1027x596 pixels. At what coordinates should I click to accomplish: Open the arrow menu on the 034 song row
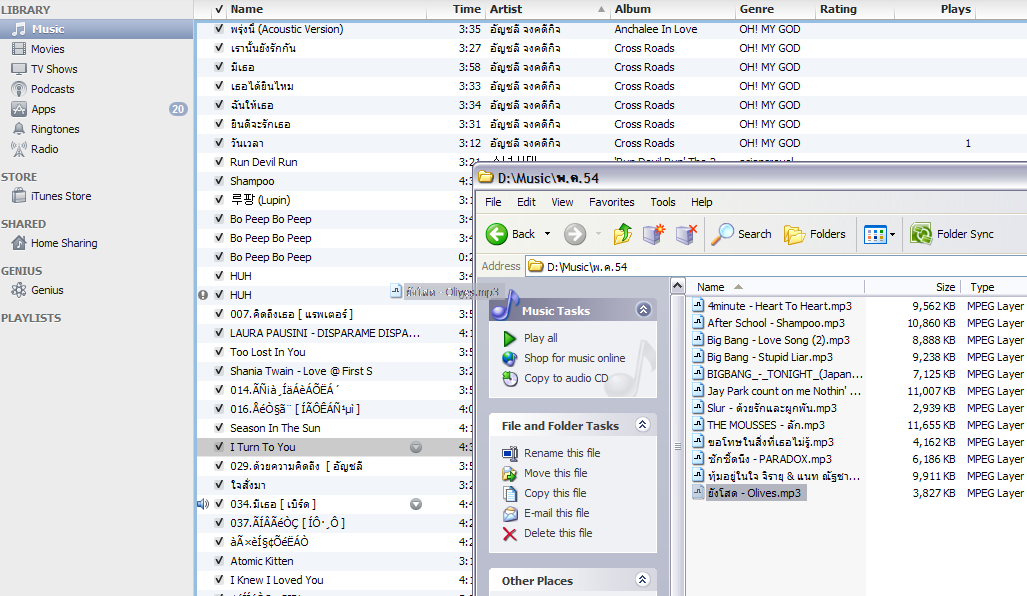416,504
